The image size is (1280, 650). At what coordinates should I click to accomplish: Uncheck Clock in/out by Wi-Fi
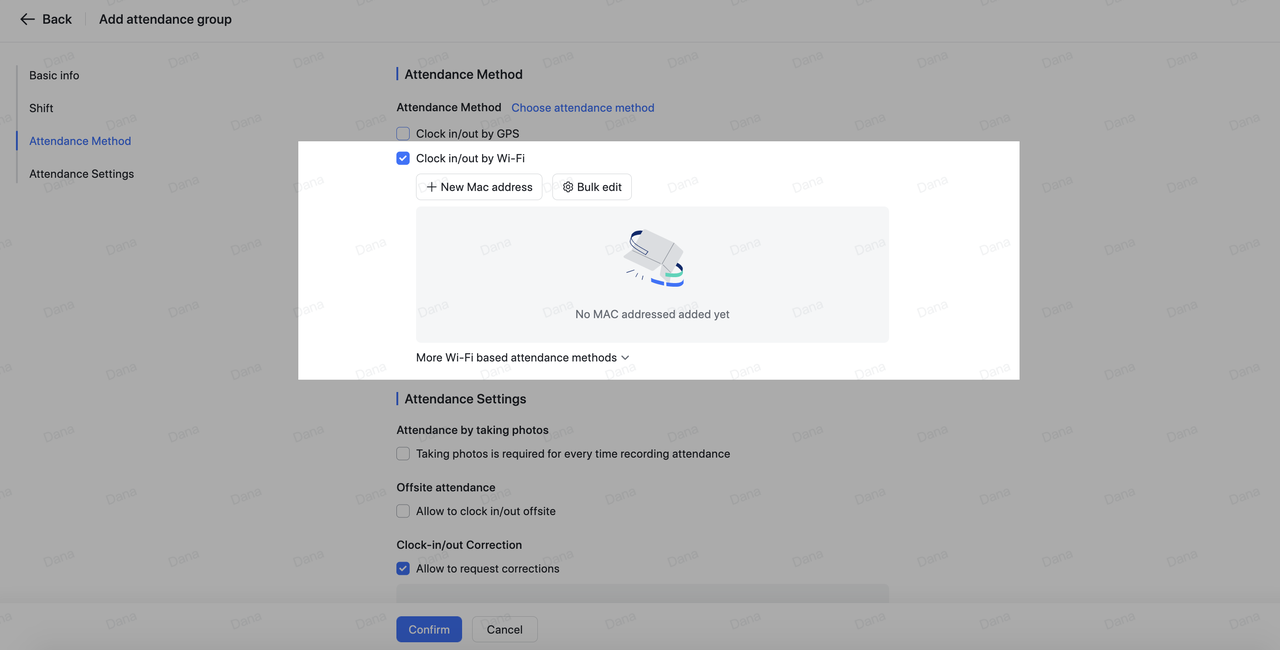(x=403, y=158)
